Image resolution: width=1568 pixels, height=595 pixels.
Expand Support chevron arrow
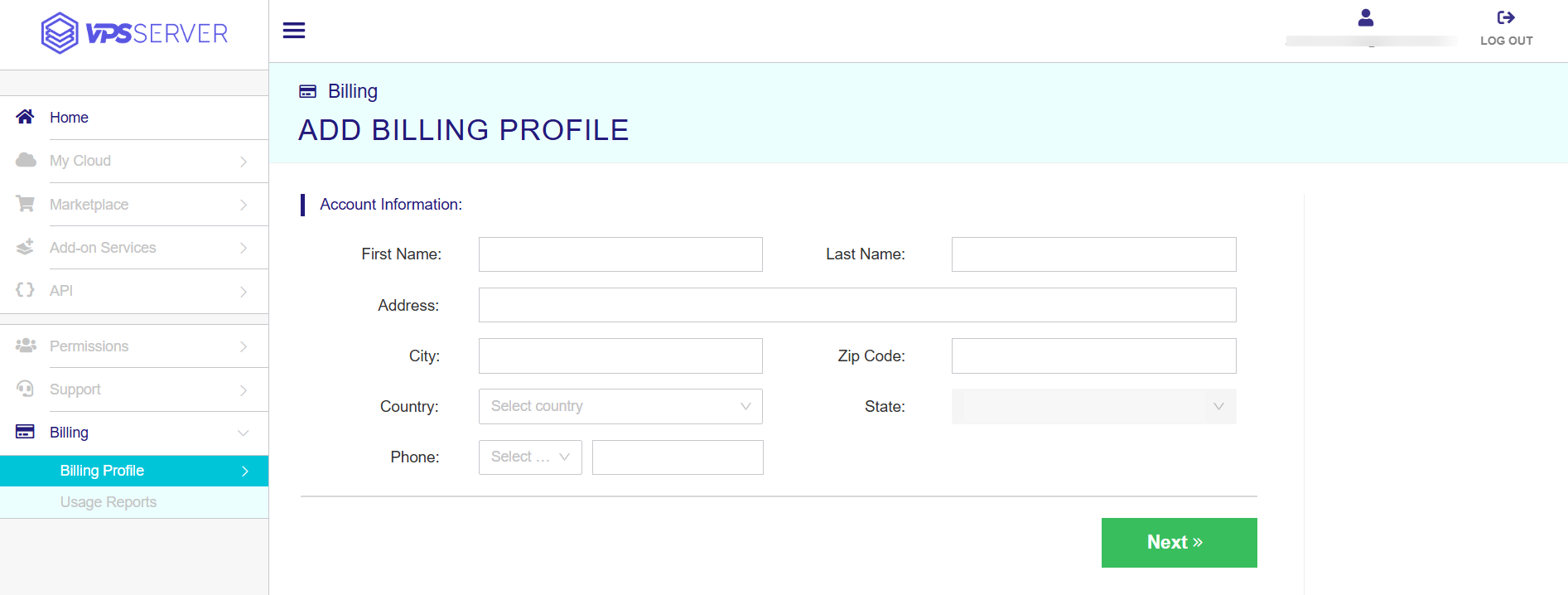[244, 390]
